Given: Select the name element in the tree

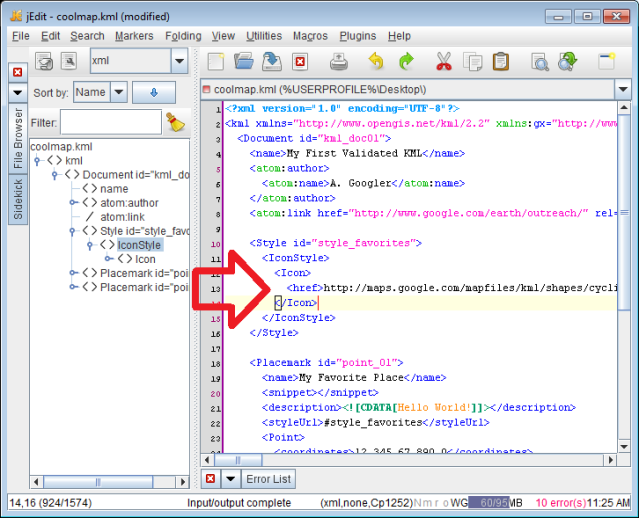Looking at the screenshot, I should tap(114, 189).
